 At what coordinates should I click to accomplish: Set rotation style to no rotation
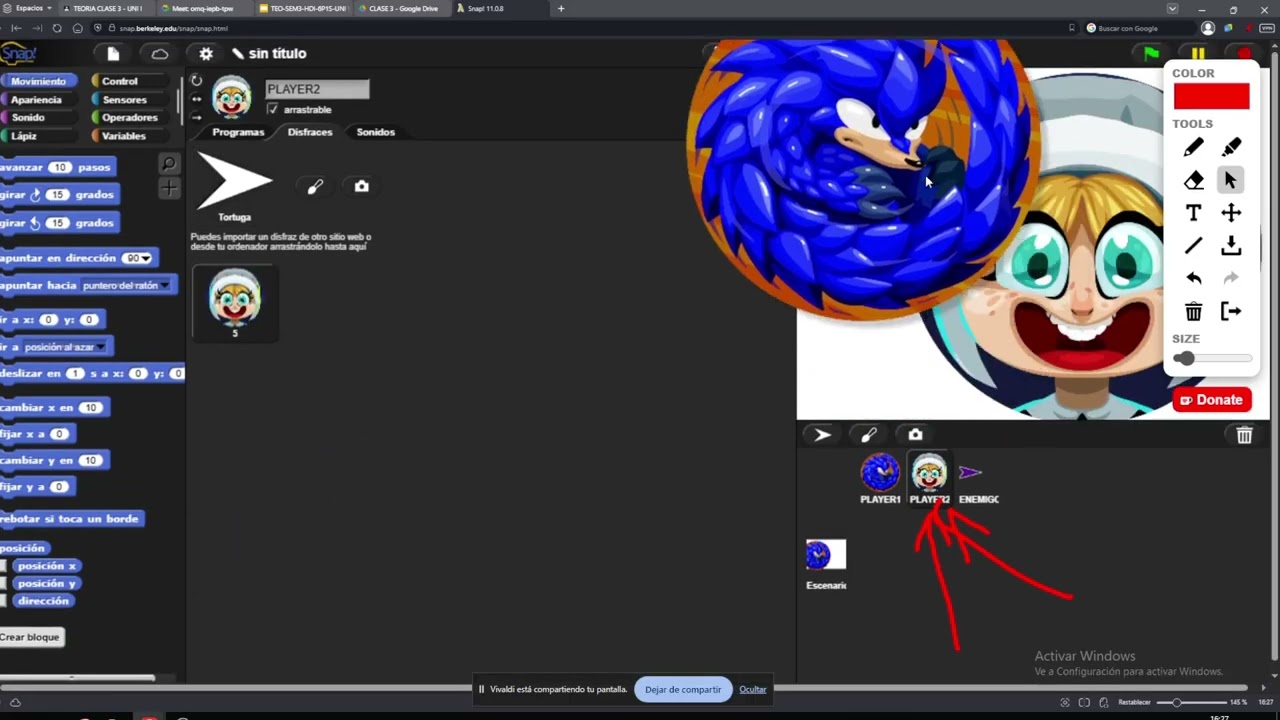(x=196, y=117)
